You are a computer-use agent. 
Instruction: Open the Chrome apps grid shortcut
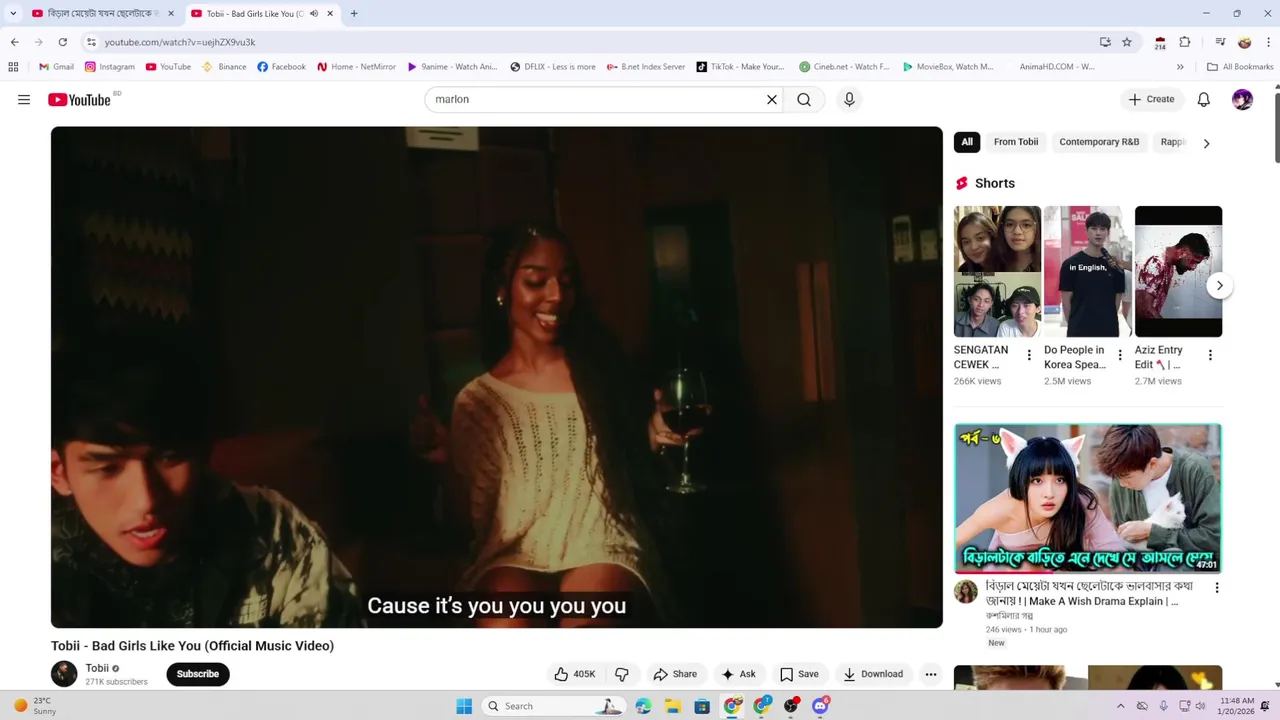pos(13,67)
